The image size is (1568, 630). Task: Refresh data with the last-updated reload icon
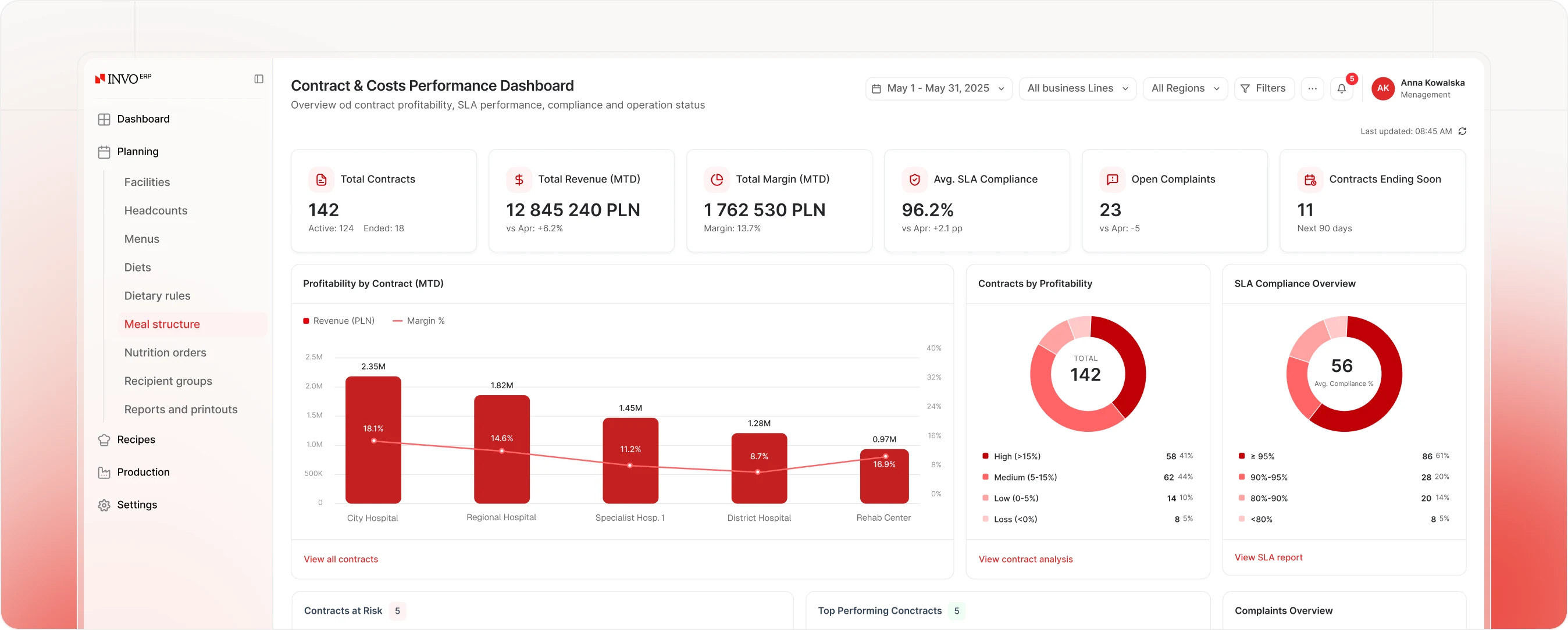(x=1462, y=131)
